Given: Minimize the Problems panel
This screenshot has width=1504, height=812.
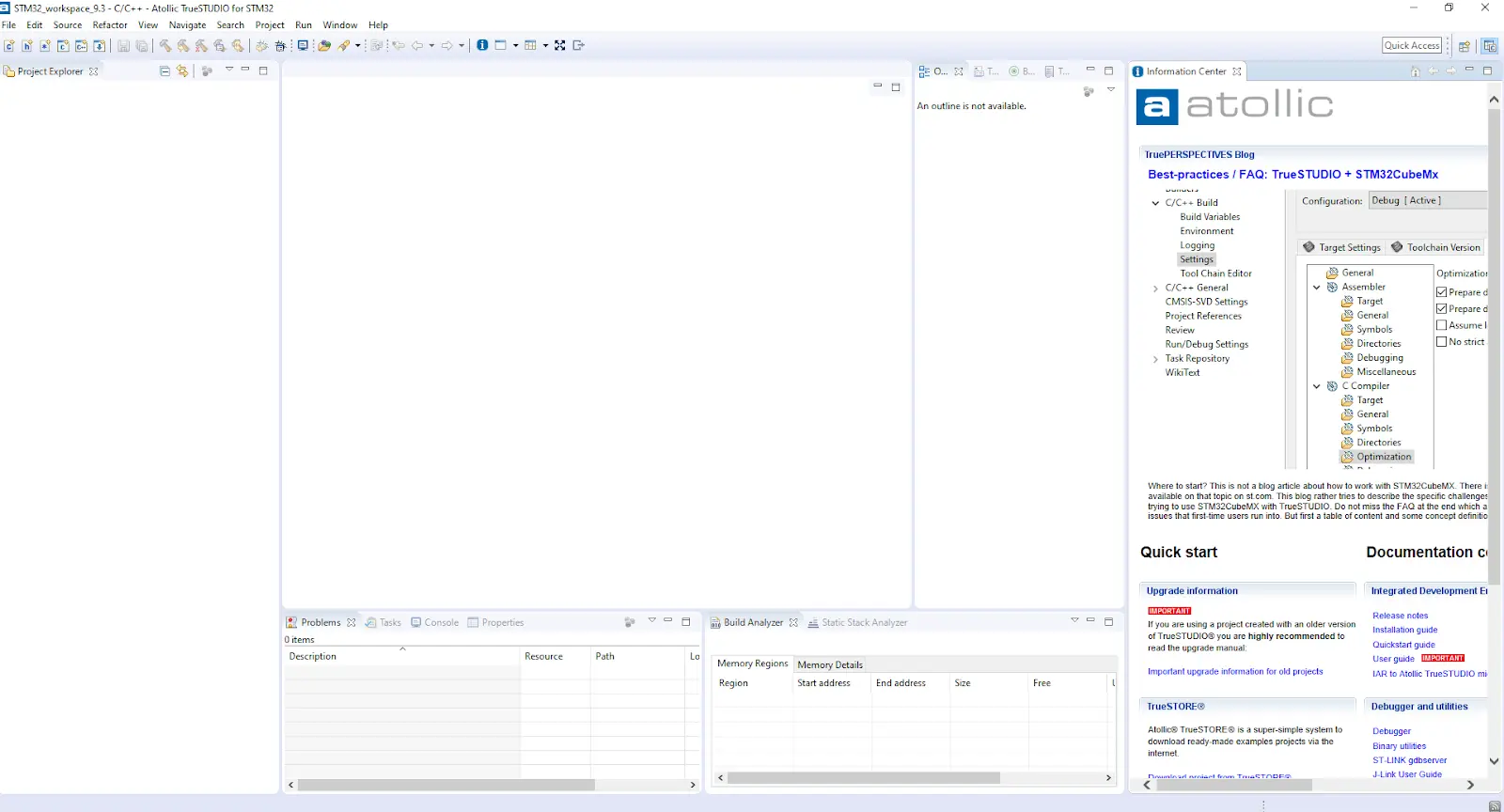Looking at the screenshot, I should [x=668, y=620].
